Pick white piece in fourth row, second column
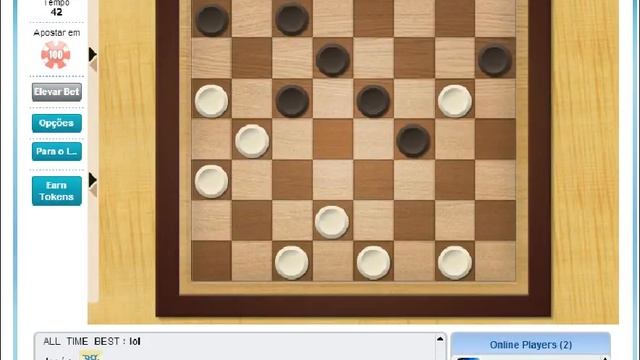Image resolution: width=640 pixels, height=360 pixels. pyautogui.click(x=252, y=141)
